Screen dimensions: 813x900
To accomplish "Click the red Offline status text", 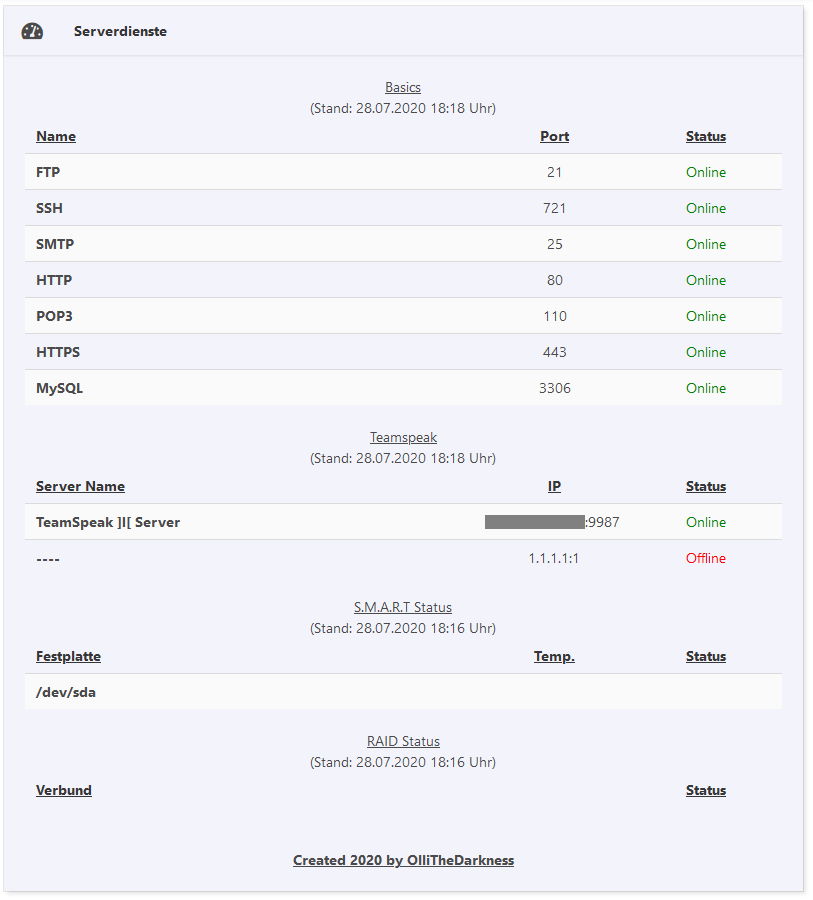I will point(705,558).
